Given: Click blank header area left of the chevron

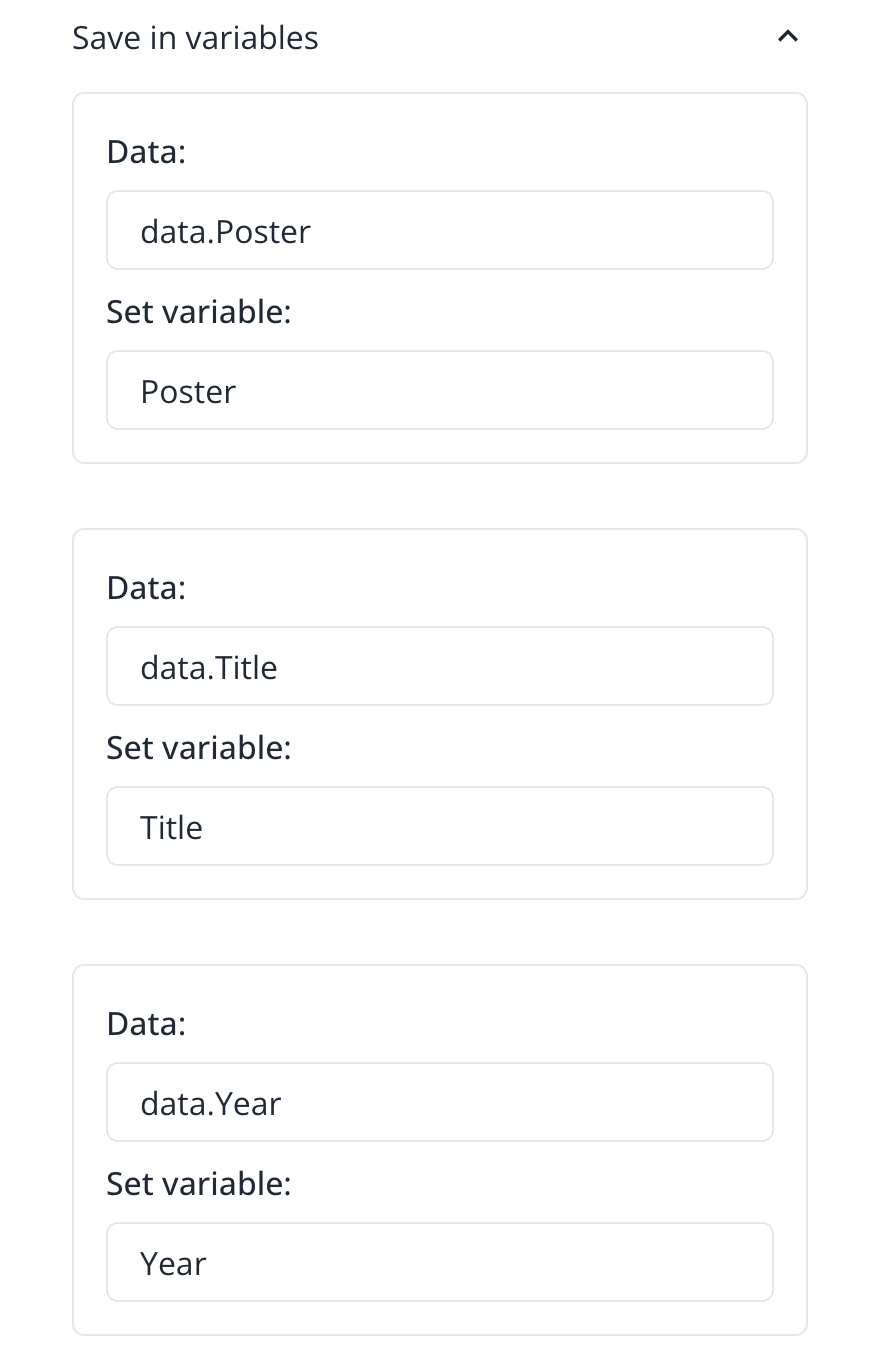Looking at the screenshot, I should 550,38.
